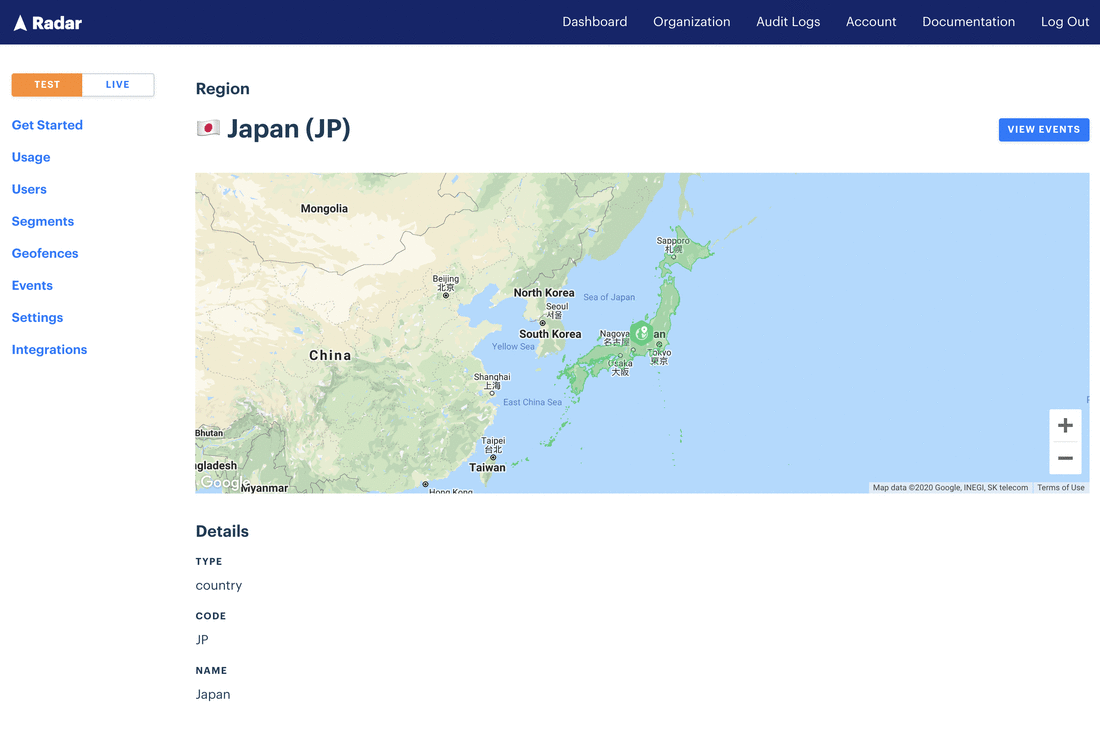Click the map data attribution text
The image size is (1100, 734).
[x=950, y=488]
